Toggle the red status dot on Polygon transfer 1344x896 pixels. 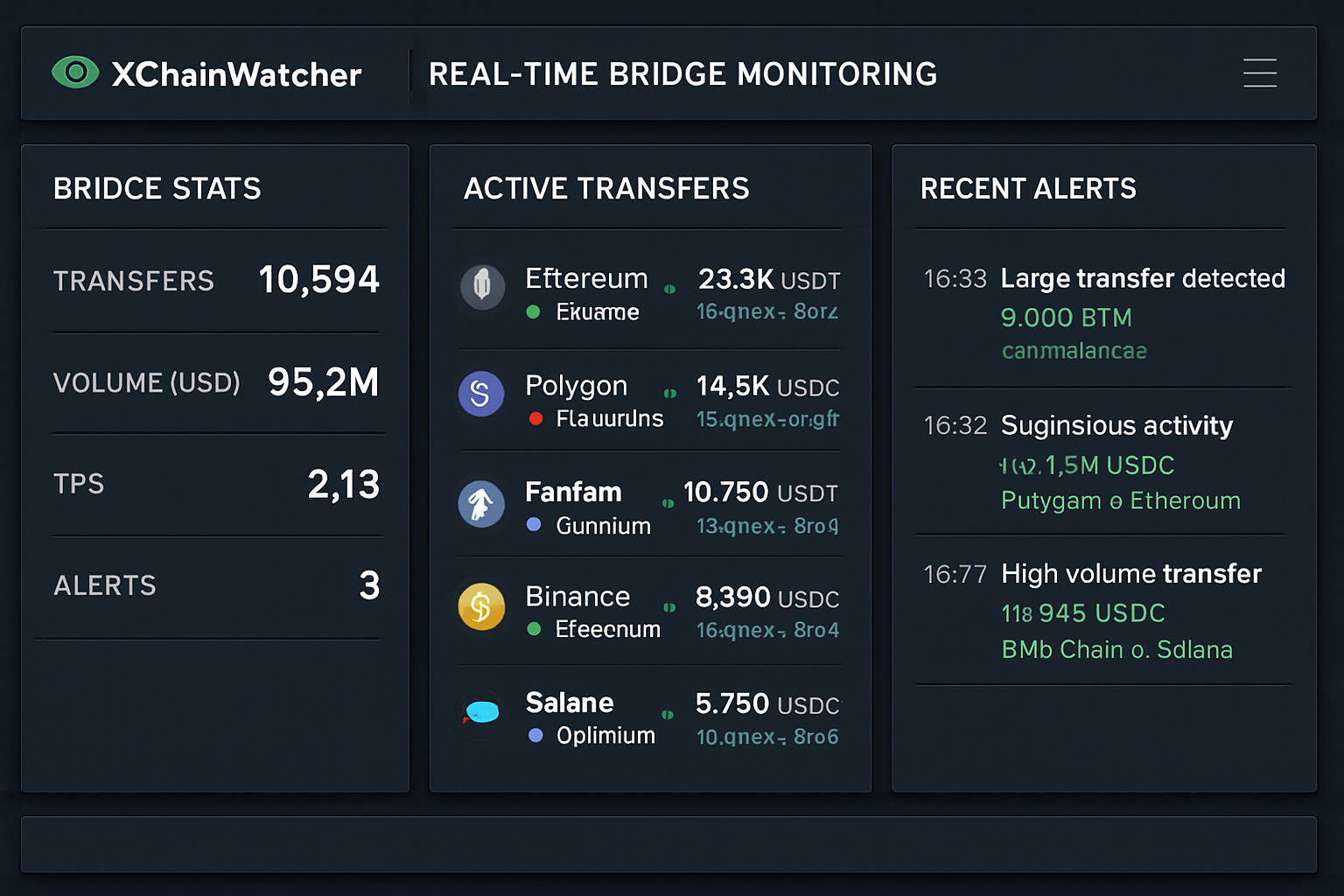click(535, 419)
